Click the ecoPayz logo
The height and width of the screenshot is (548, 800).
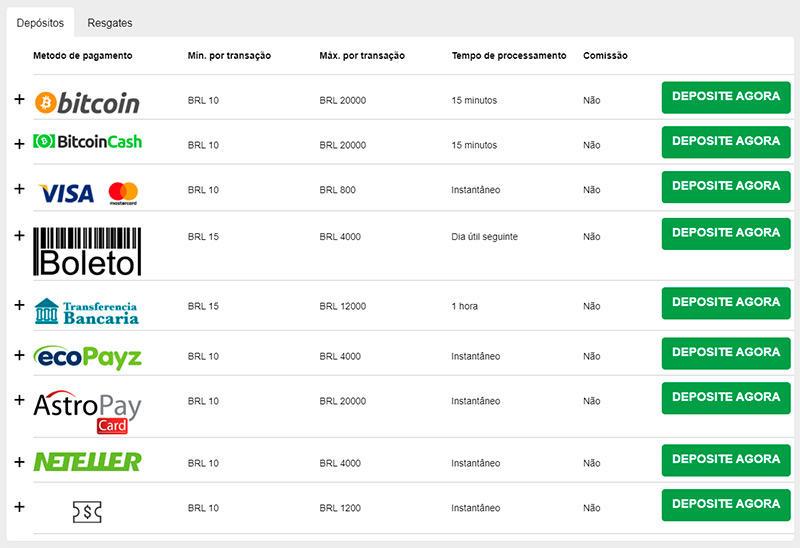87,357
